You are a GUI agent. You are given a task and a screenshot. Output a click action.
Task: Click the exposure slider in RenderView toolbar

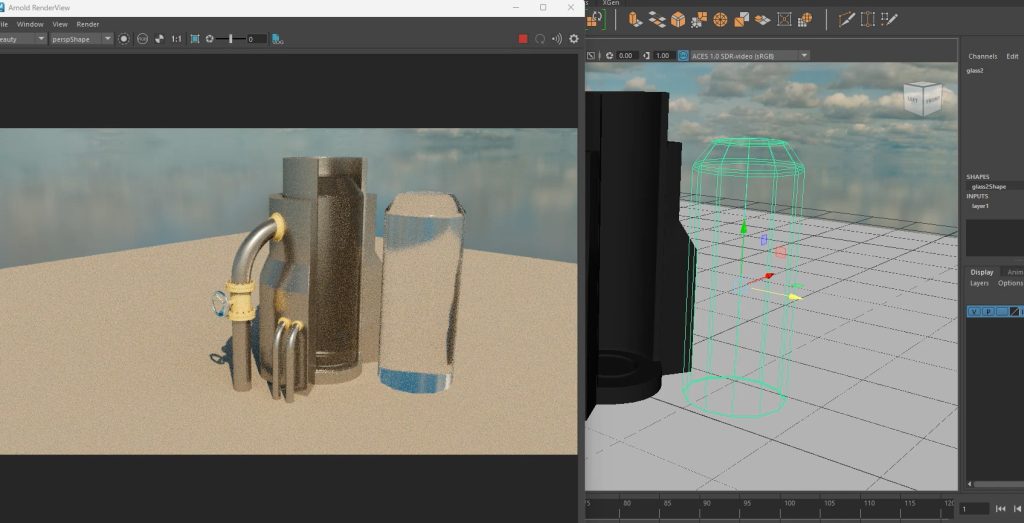tap(231, 39)
